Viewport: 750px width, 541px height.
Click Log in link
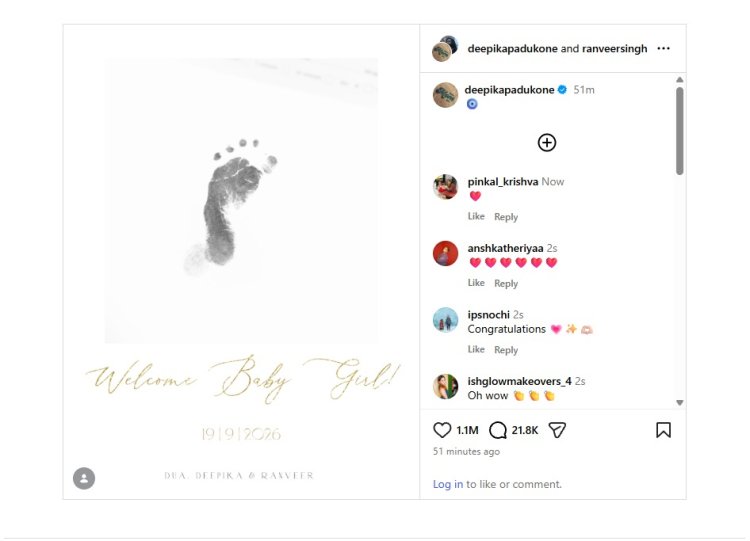[448, 484]
